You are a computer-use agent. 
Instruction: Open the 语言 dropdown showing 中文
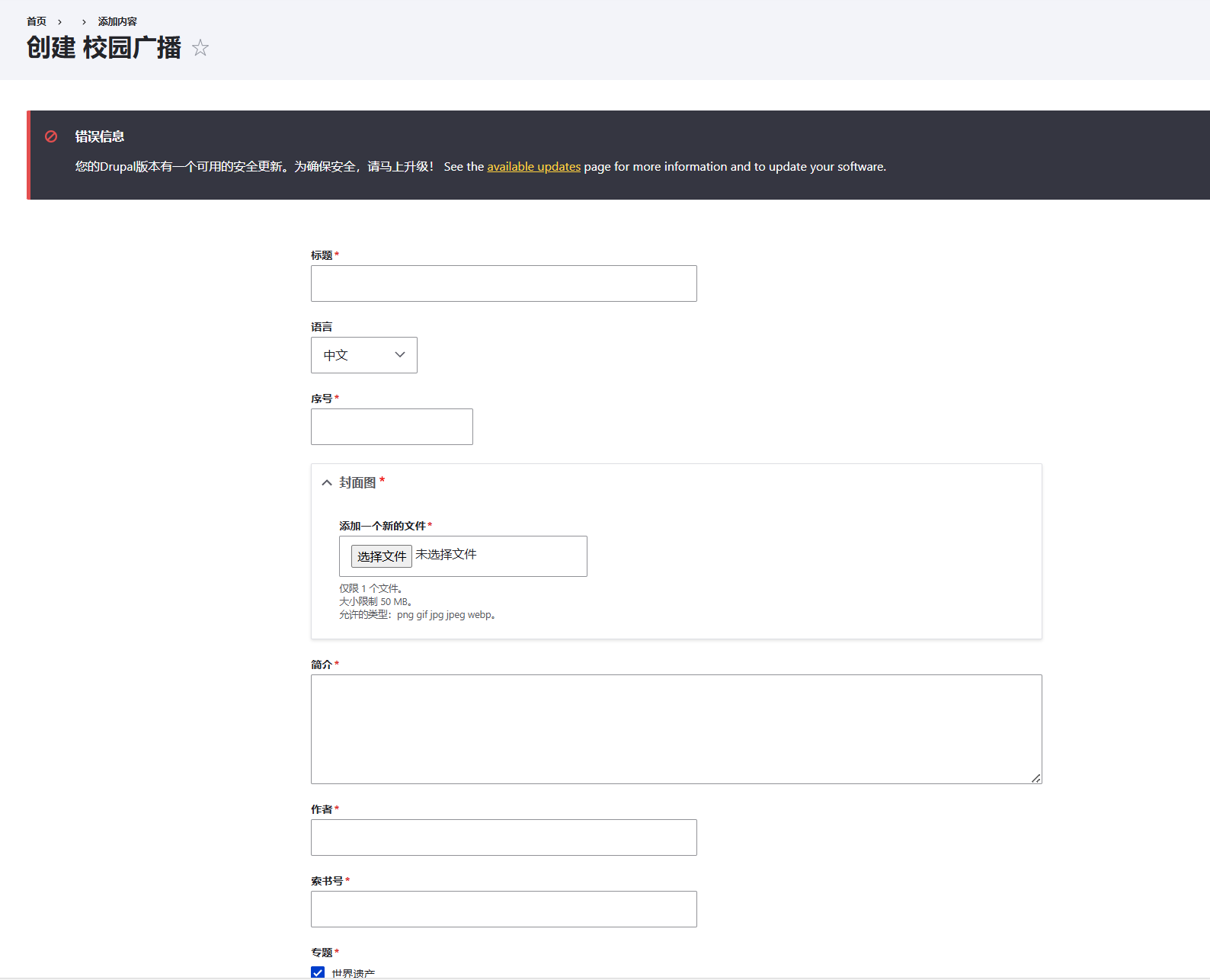pos(363,355)
